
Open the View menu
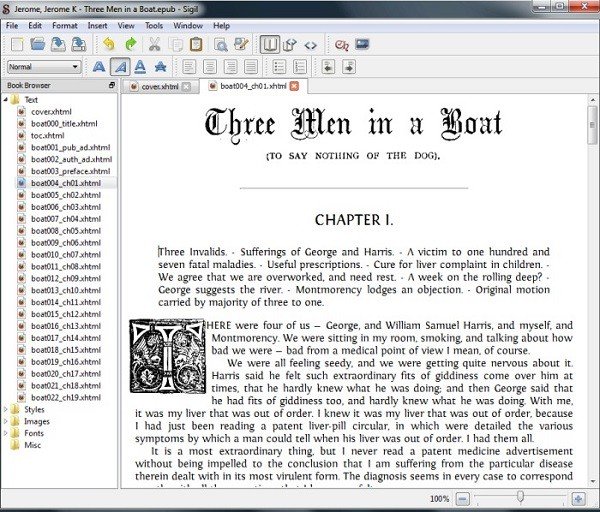[x=126, y=26]
